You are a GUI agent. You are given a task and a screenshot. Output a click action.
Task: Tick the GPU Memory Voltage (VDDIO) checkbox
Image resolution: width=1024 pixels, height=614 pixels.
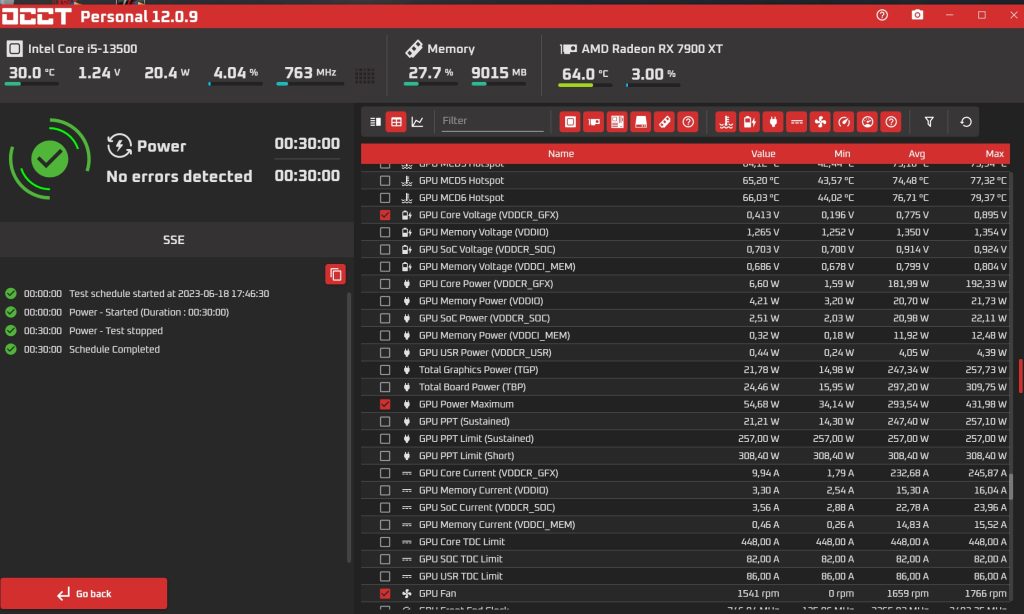(x=385, y=232)
